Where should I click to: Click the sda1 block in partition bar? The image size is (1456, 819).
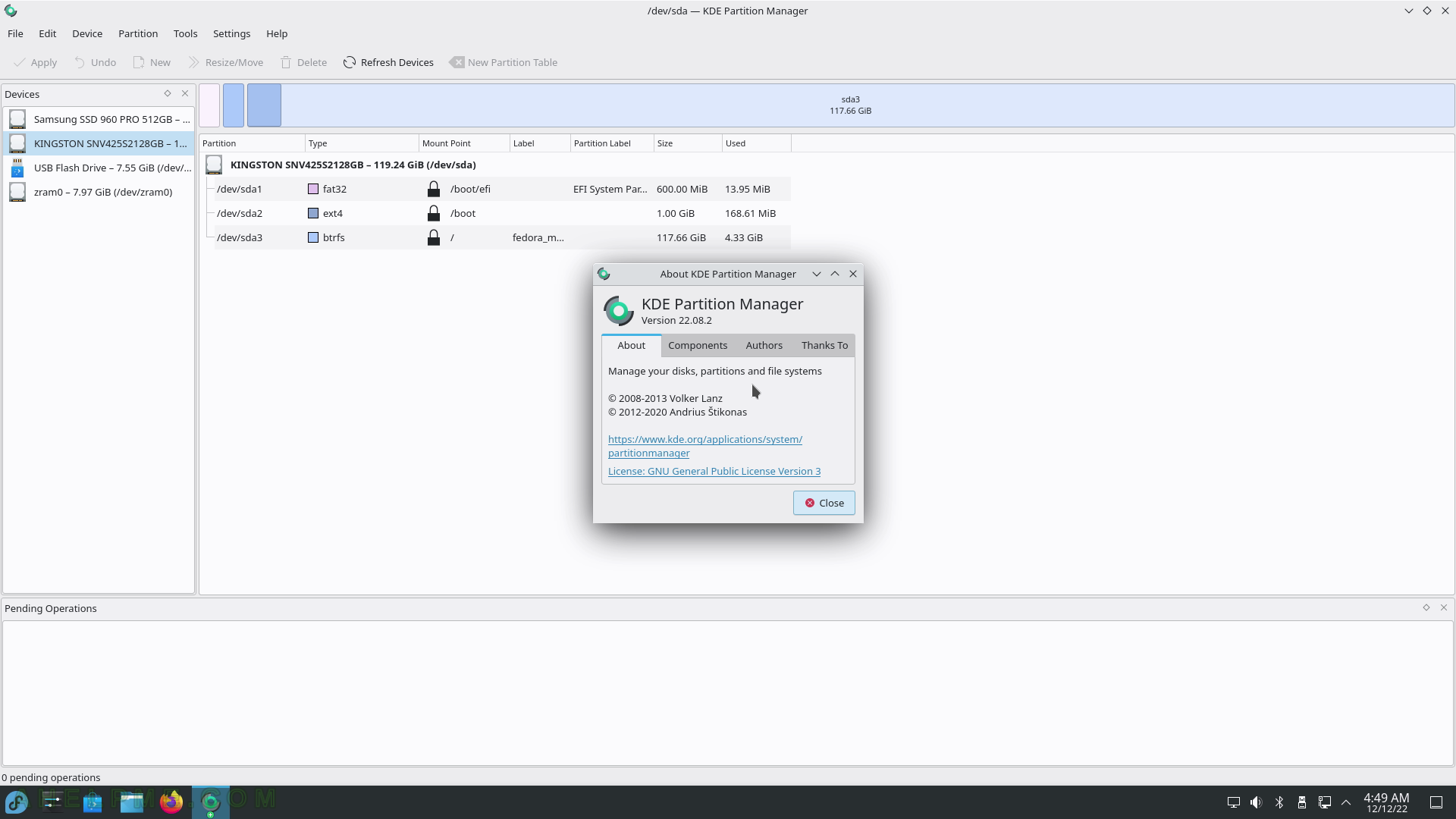click(210, 105)
